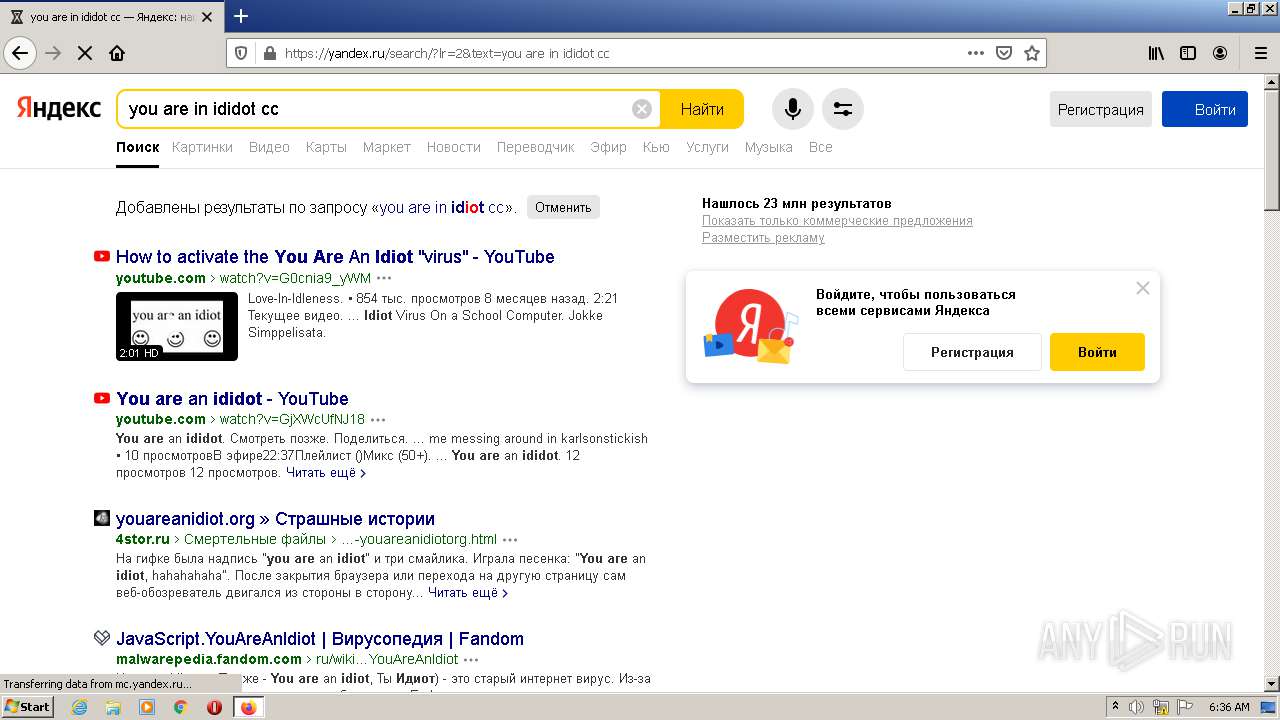Click the Яндекс logo
The height and width of the screenshot is (720, 1280).
[58, 108]
